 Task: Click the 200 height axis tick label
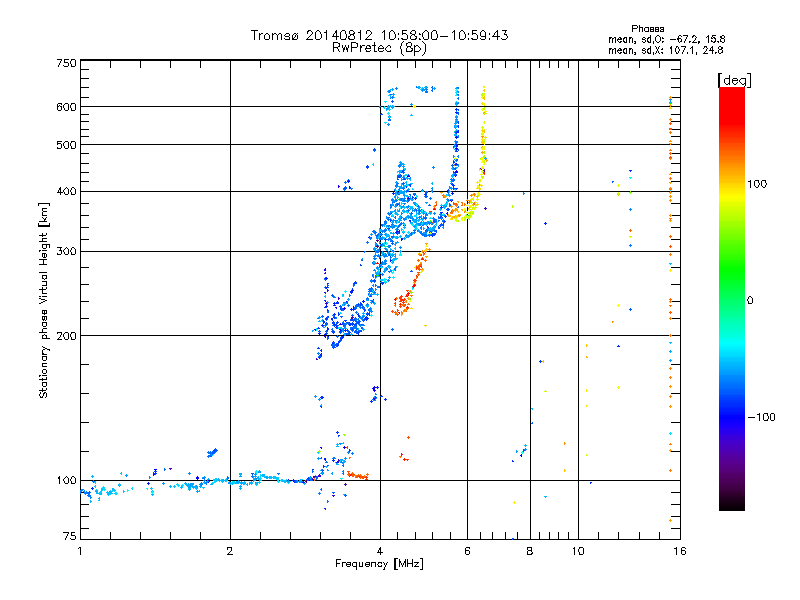tap(66, 336)
